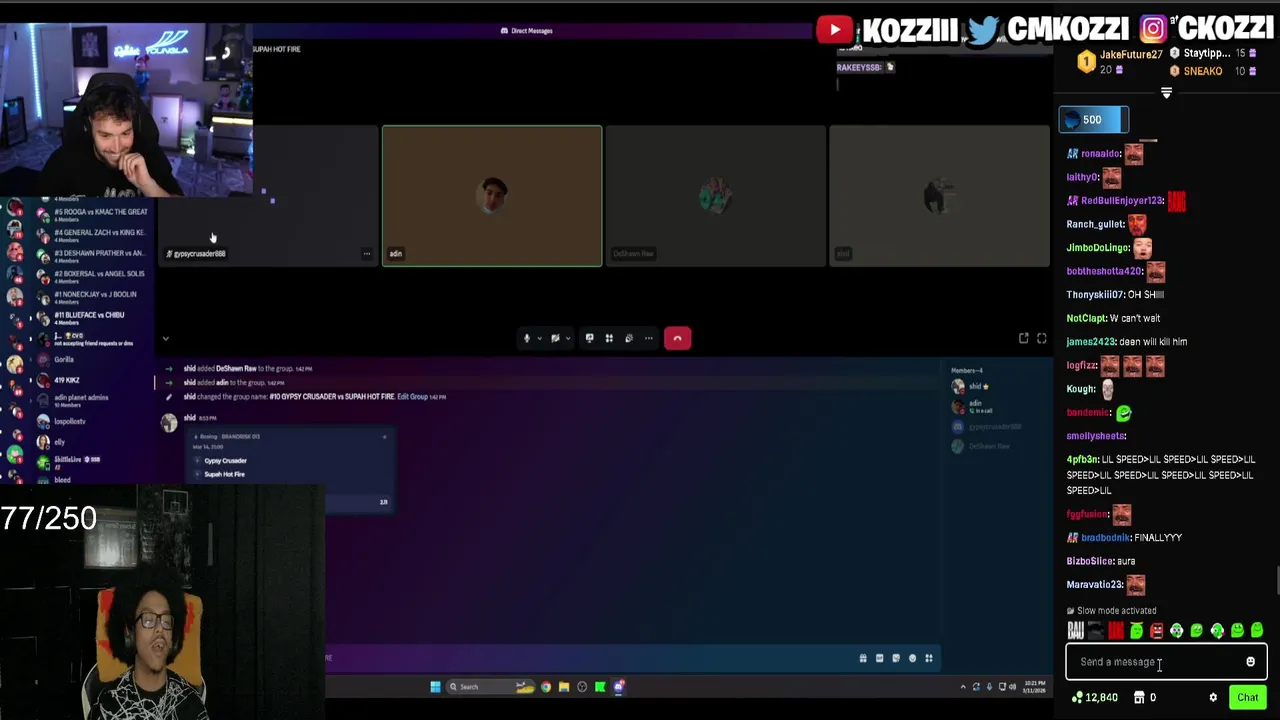Open the activities grid icon in call controls
The width and height of the screenshot is (1280, 720).
(609, 338)
